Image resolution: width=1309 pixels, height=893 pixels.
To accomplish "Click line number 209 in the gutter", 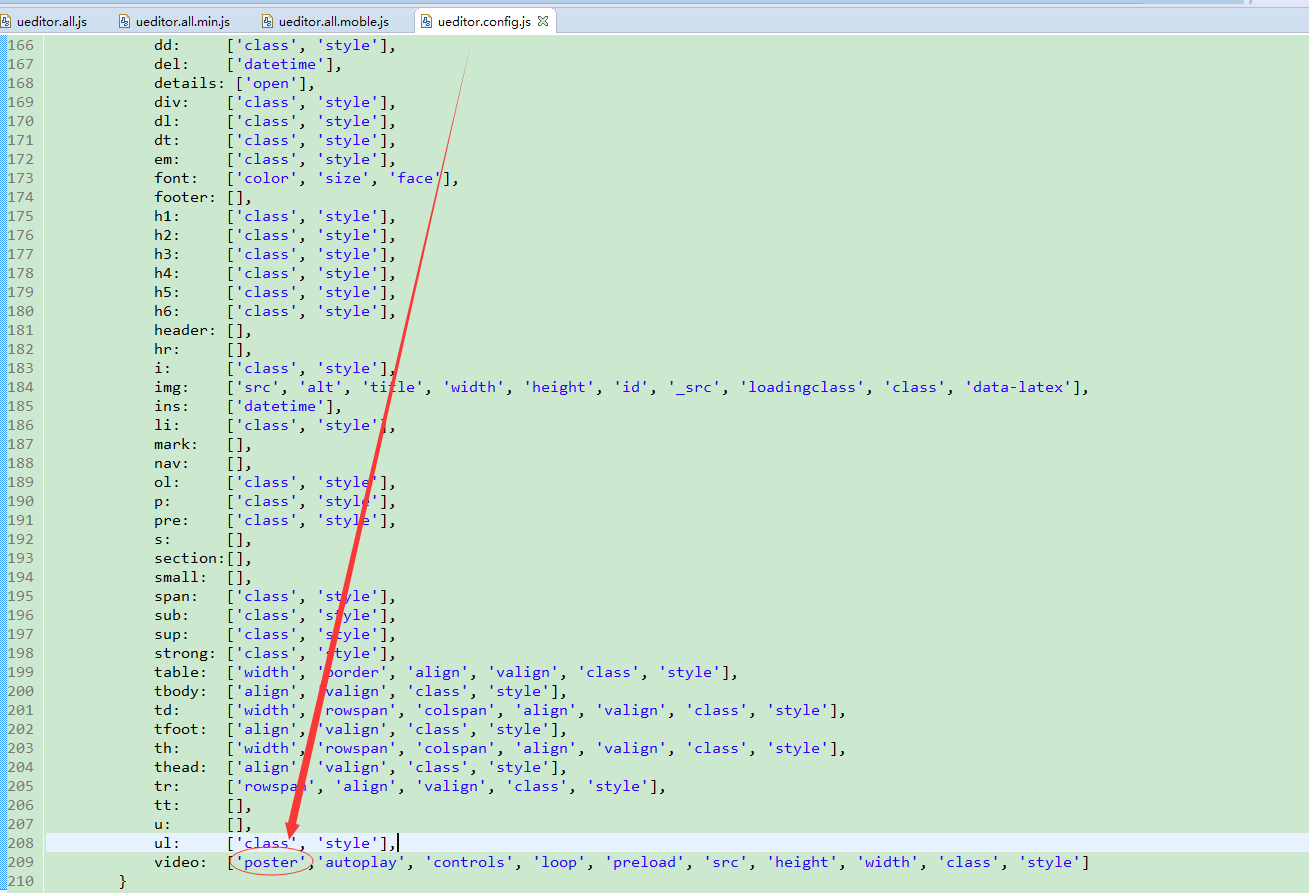I will tap(21, 862).
